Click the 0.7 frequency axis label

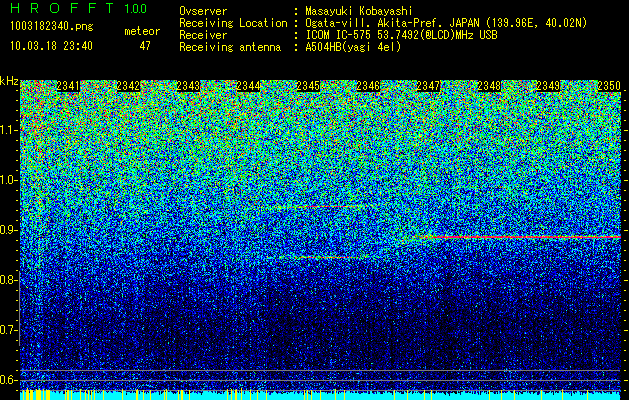click(8, 330)
